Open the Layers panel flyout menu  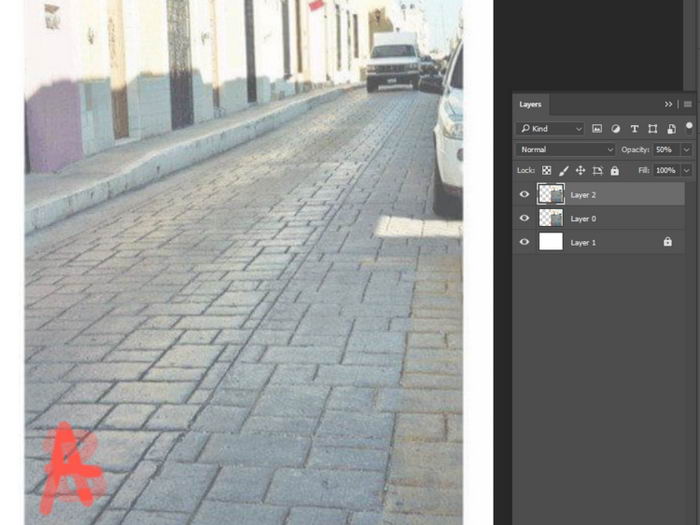(x=687, y=104)
